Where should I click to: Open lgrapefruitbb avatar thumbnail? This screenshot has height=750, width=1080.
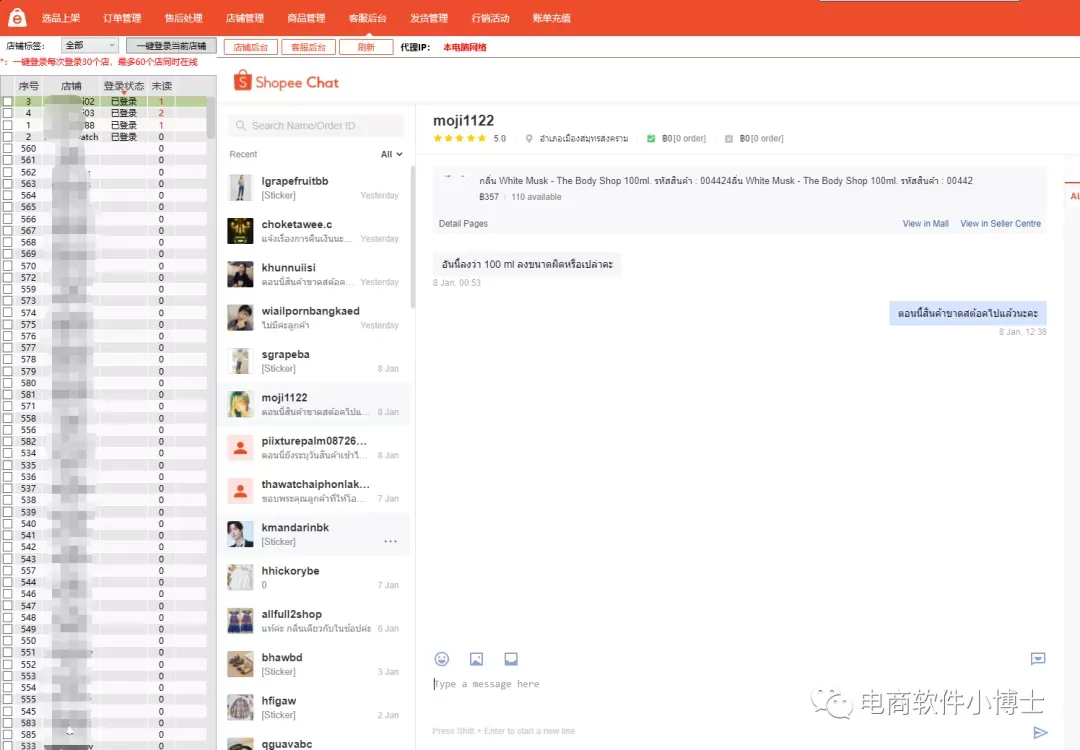(x=240, y=187)
